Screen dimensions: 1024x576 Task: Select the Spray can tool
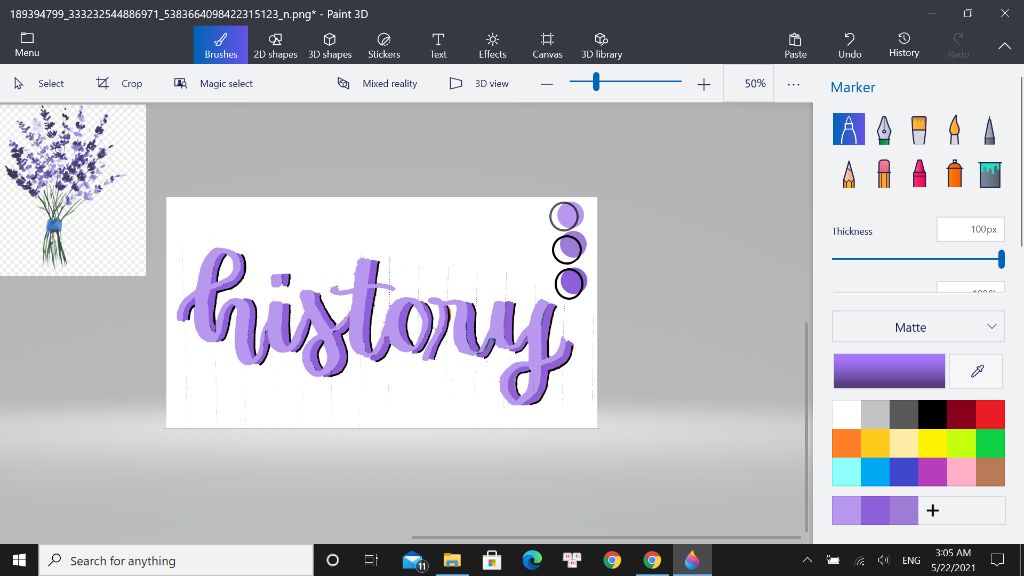(x=954, y=174)
